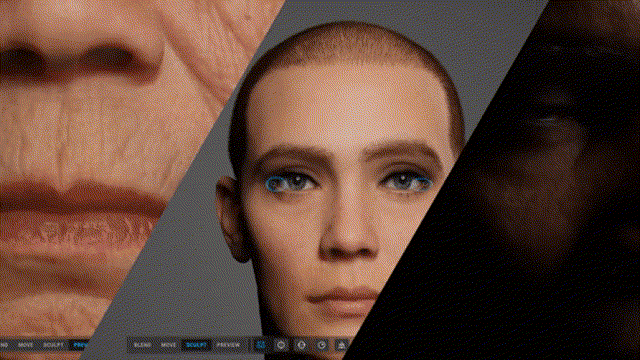The width and height of the screenshot is (640, 360).
Task: Click the character's lips in the center viewport
Action: [x=343, y=301]
